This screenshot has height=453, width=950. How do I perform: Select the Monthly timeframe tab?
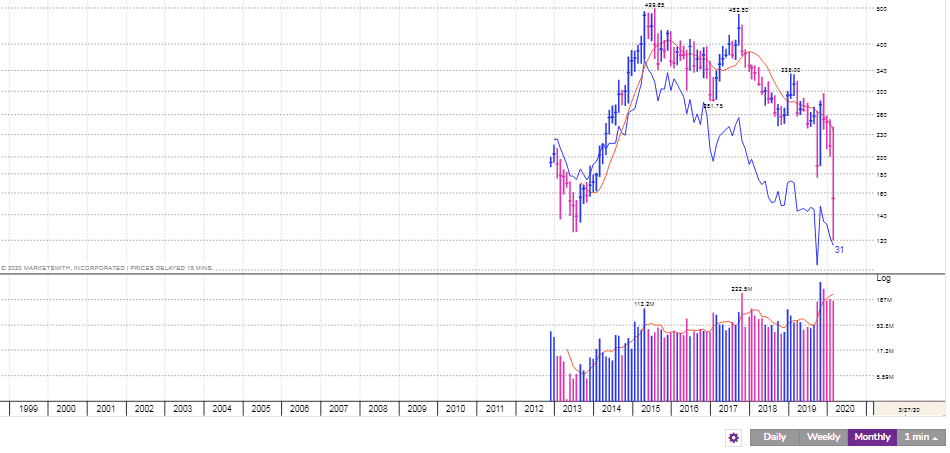click(x=872, y=437)
